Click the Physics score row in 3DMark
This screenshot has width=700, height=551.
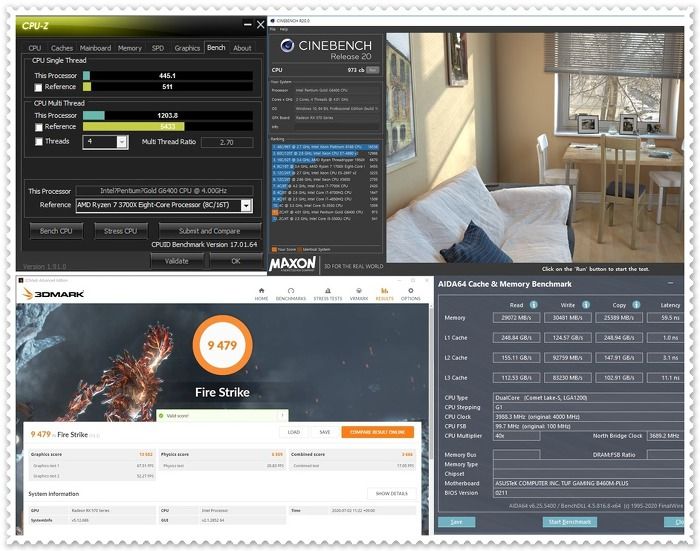222,454
